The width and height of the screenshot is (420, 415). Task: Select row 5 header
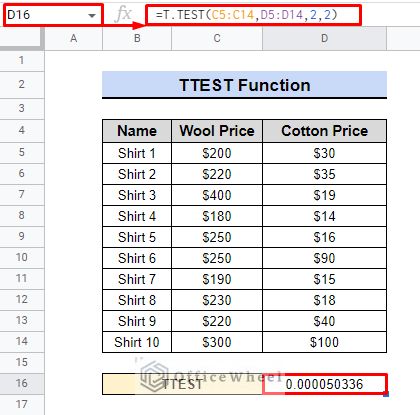click(x=22, y=153)
